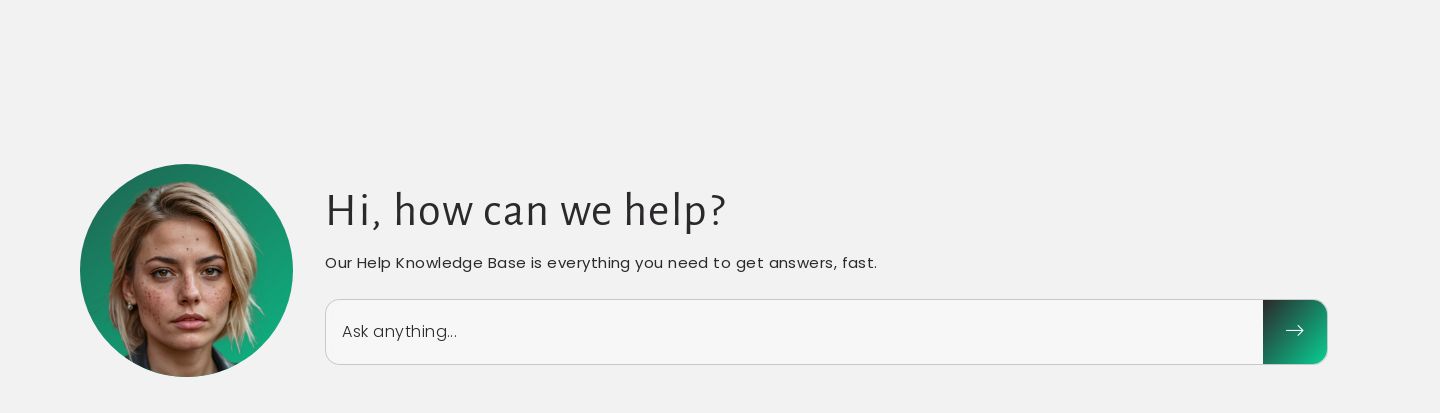Click the "Ask anything..." placeholder text
The width and height of the screenshot is (1440, 413).
coord(399,332)
